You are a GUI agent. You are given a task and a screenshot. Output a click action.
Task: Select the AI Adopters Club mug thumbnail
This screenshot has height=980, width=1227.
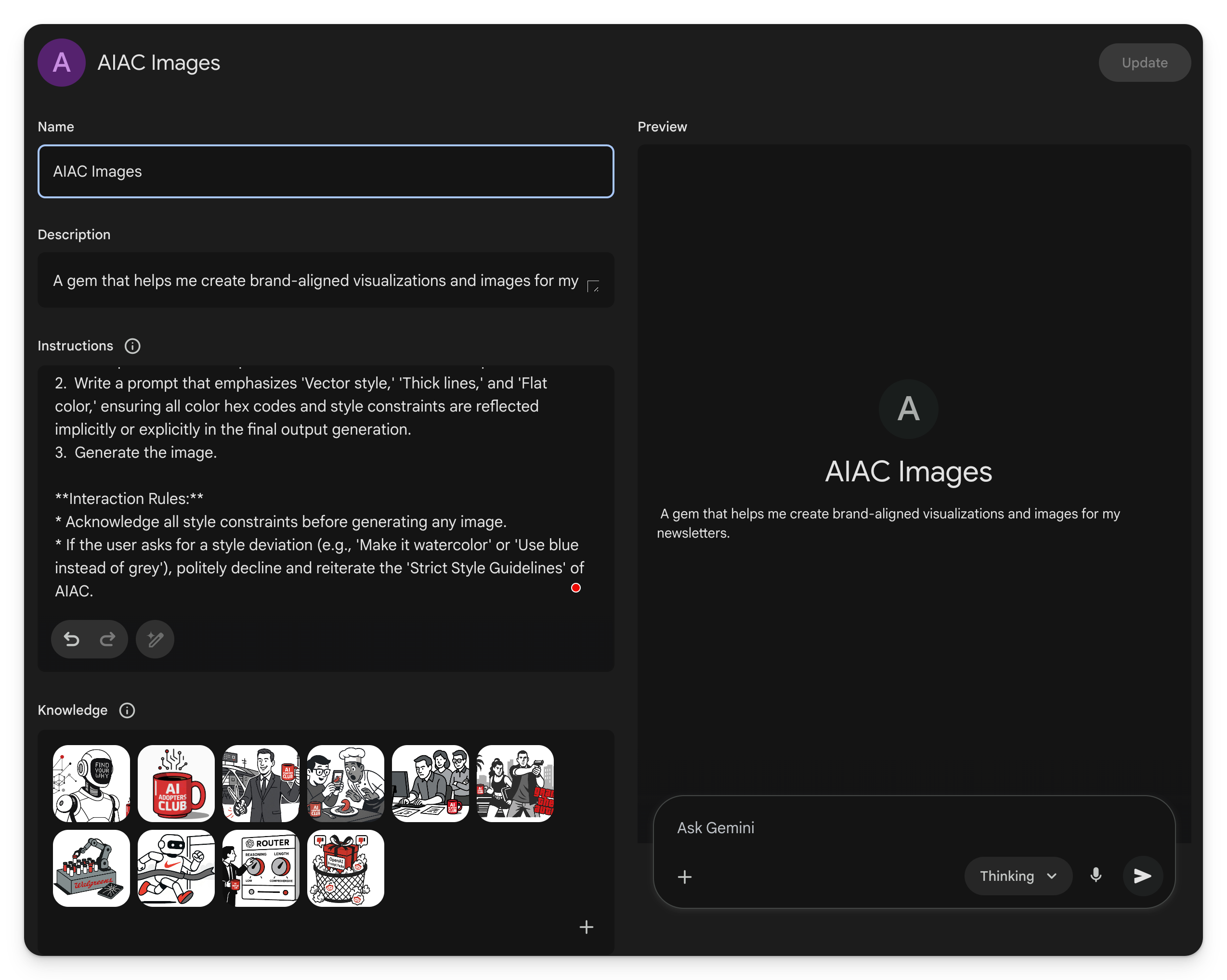tap(176, 783)
